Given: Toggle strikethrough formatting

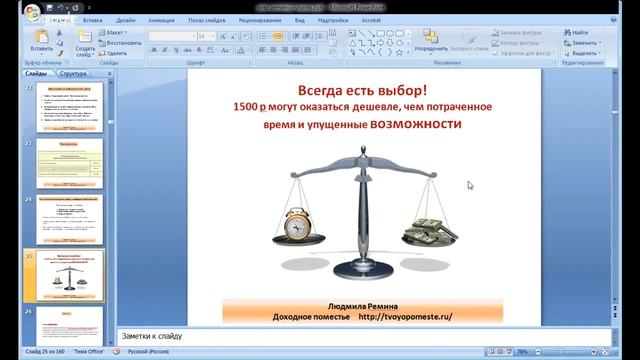Looking at the screenshot, I should (x=187, y=50).
